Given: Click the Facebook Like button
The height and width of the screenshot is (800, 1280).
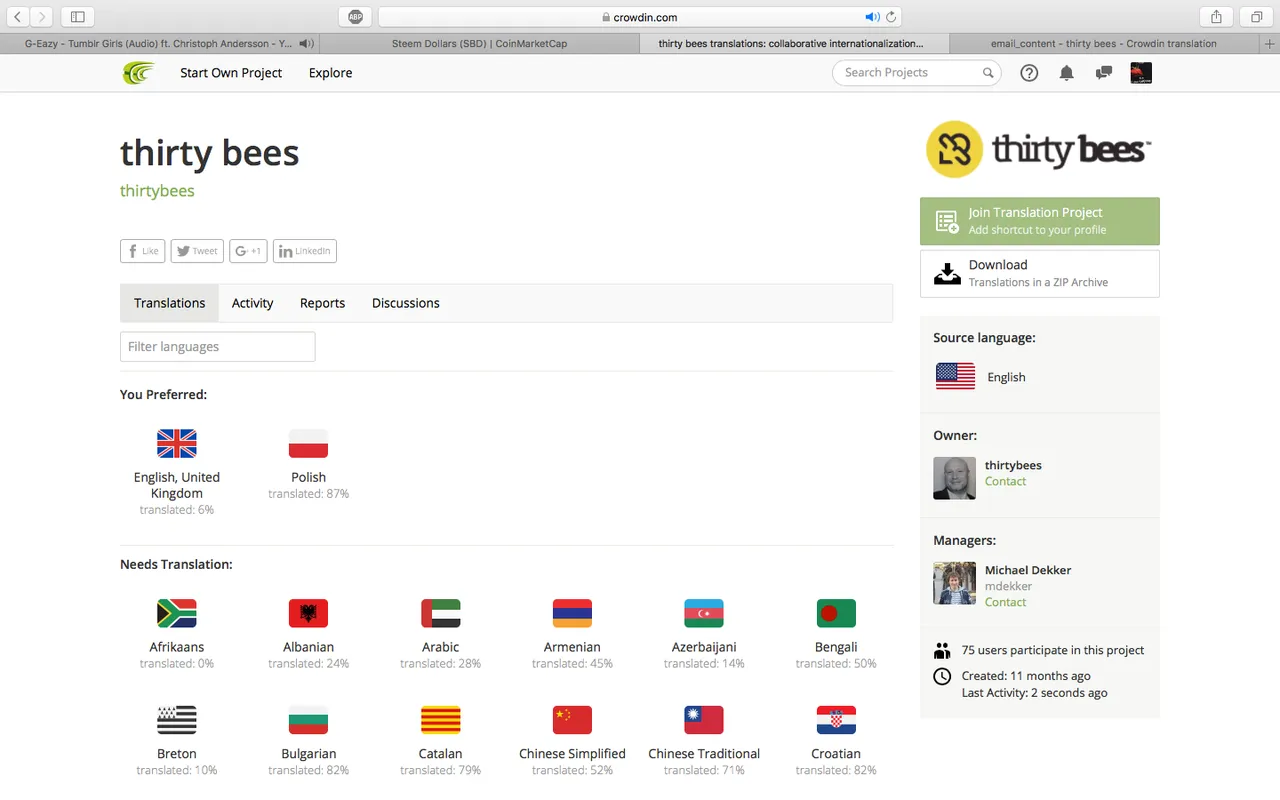Looking at the screenshot, I should 142,251.
